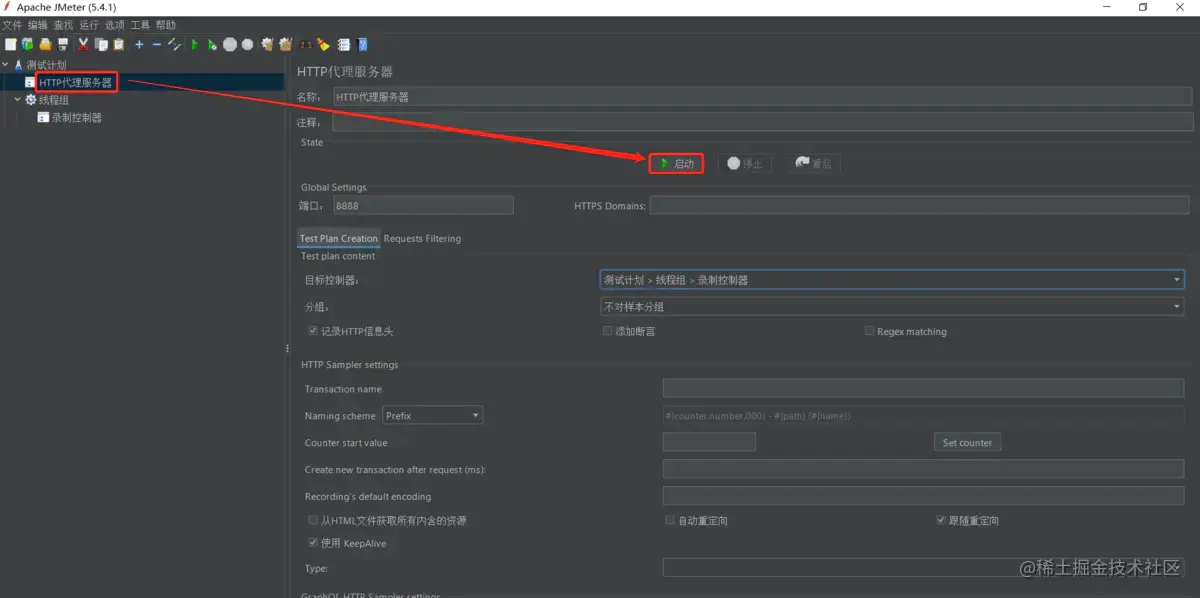
Task: Click the Shutdown toolbar icon
Action: (247, 44)
